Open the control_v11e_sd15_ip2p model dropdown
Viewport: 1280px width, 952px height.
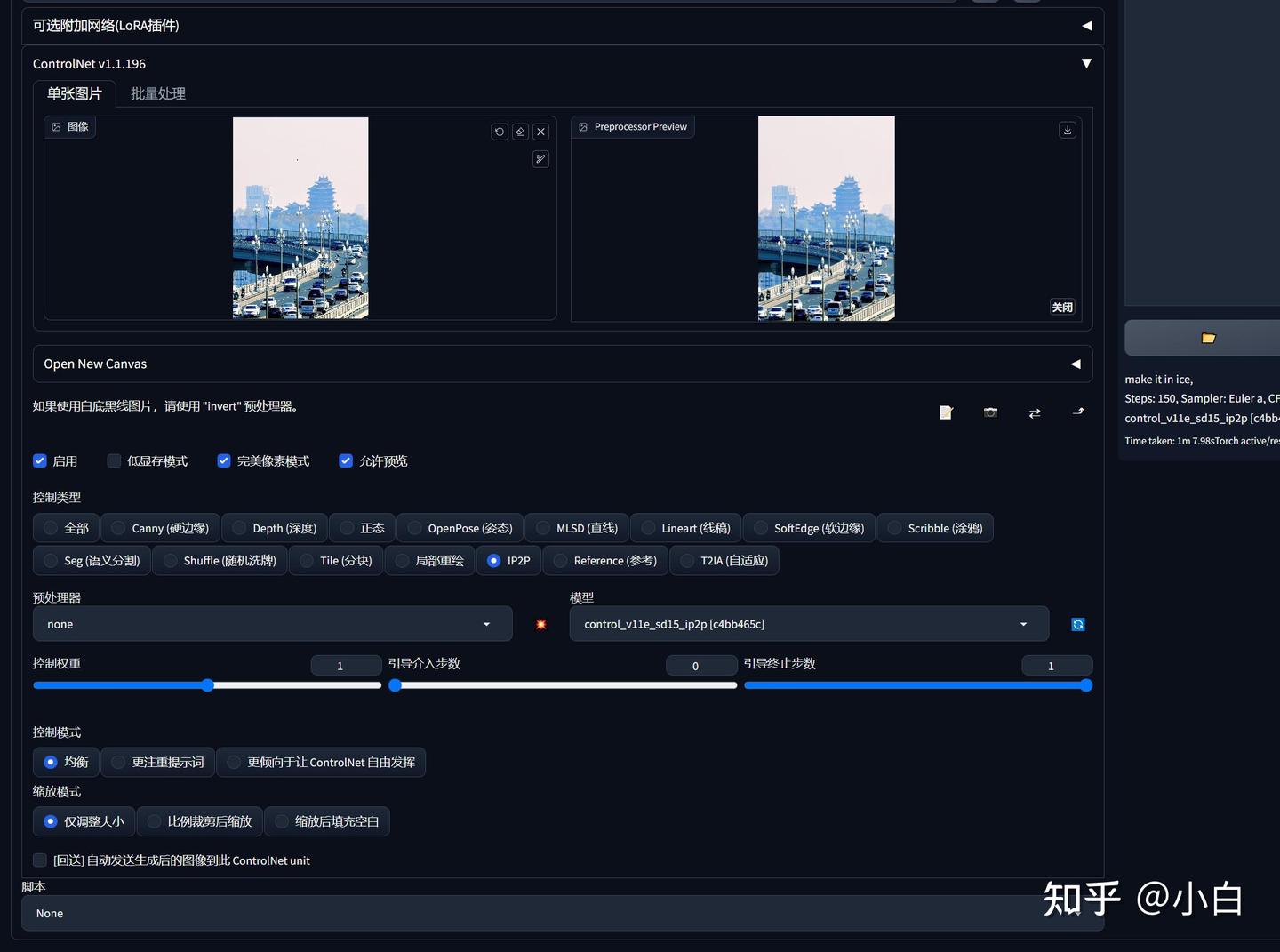click(808, 624)
